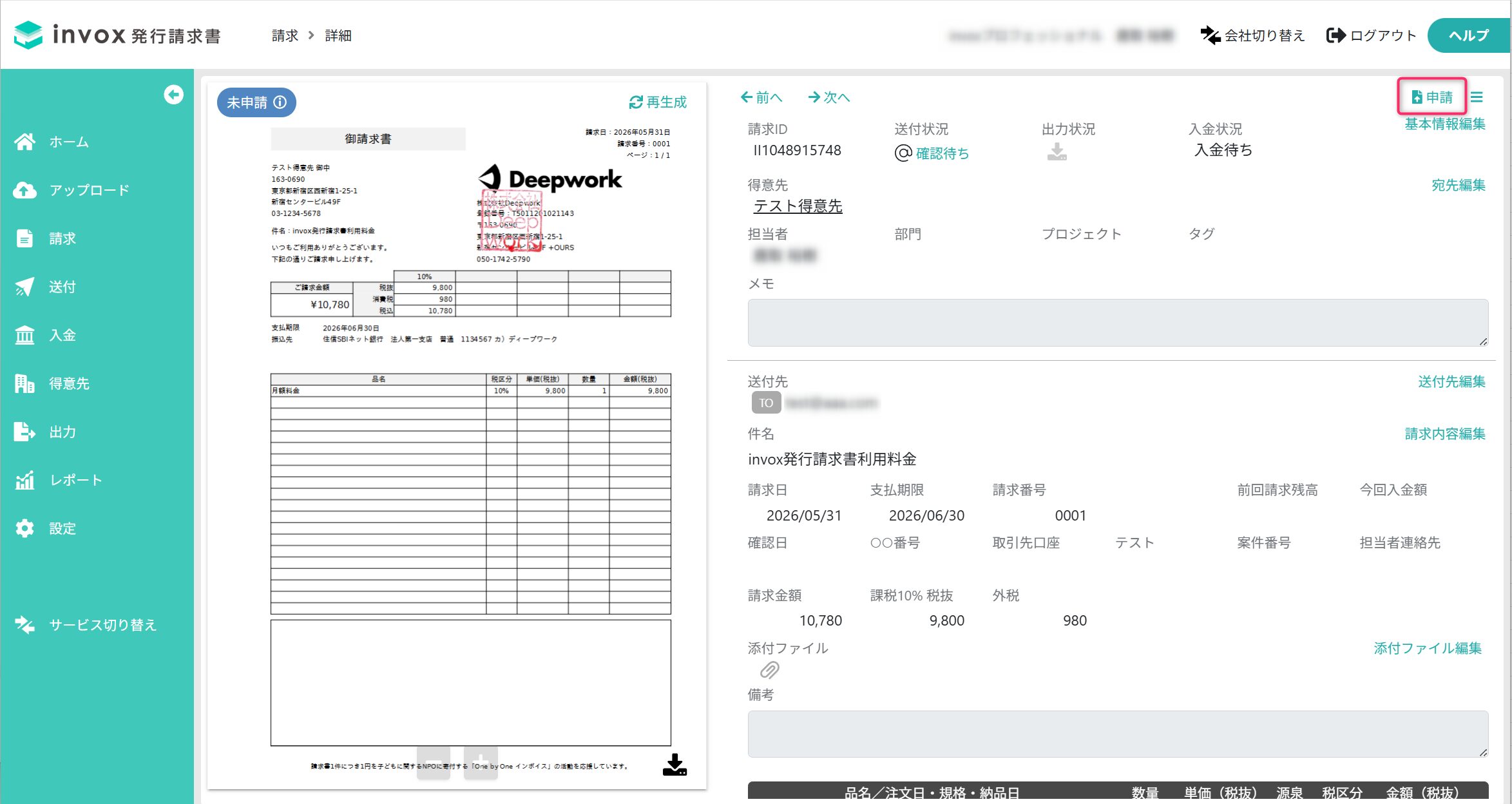Open the テスト得意先 customer link
Screen dimensions: 1512x804
point(798,206)
